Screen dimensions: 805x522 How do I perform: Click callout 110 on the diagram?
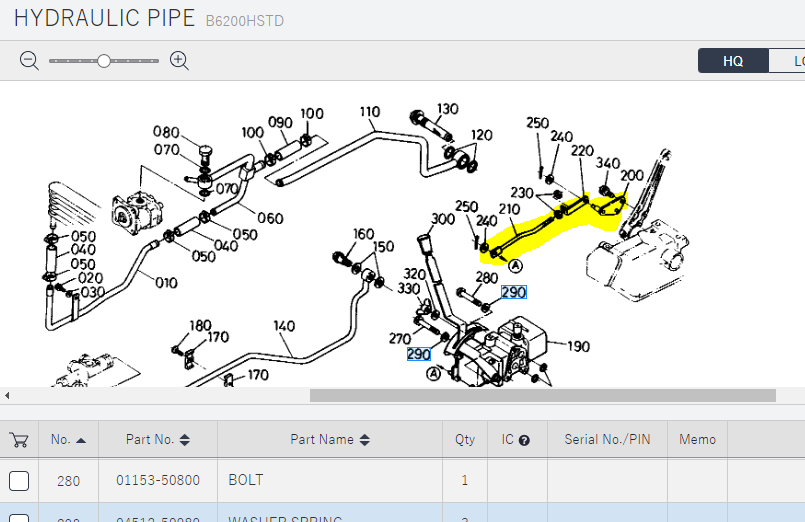point(370,112)
